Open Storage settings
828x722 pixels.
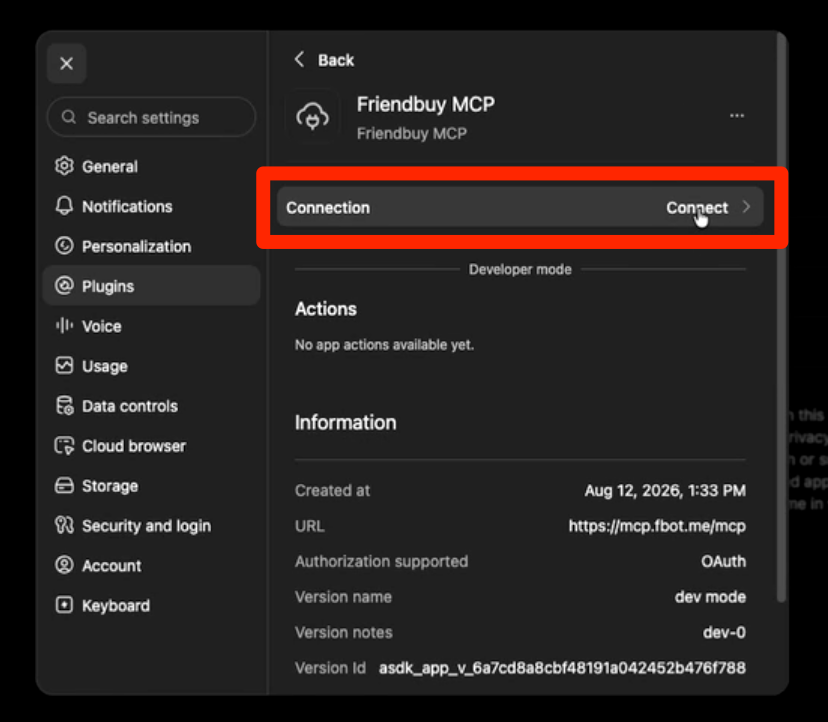click(x=151, y=485)
